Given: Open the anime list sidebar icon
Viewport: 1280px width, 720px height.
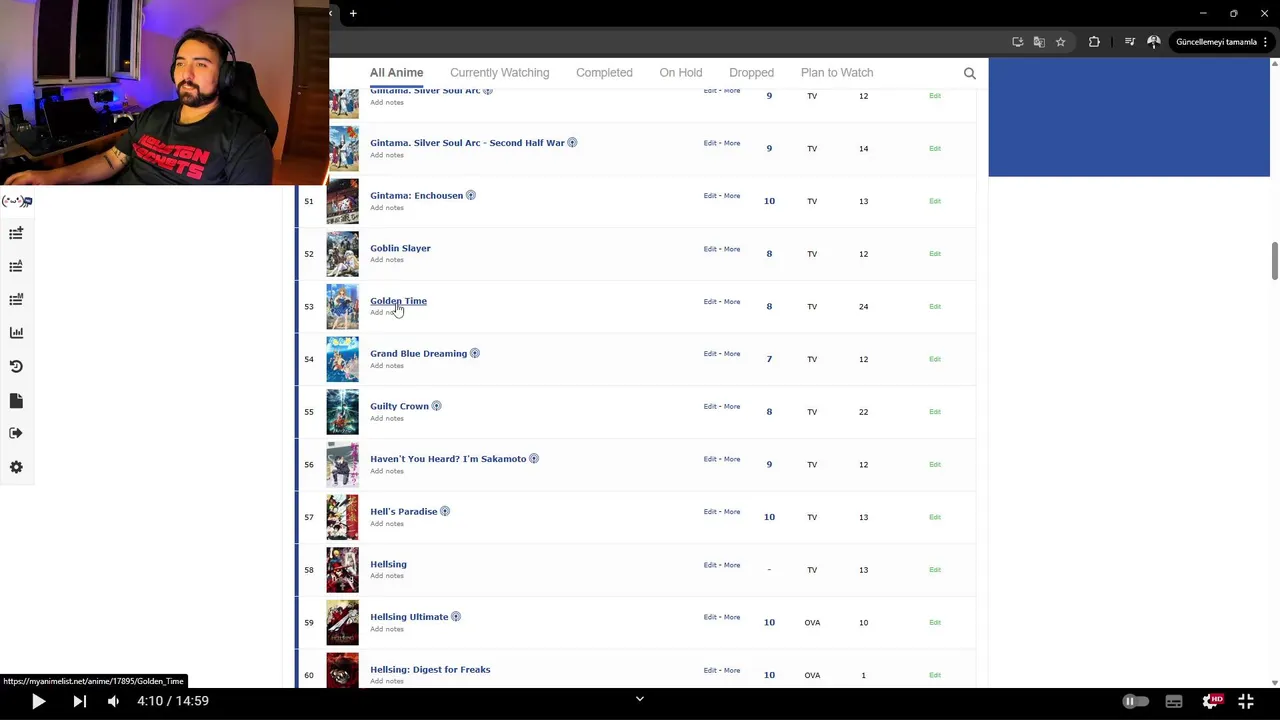Looking at the screenshot, I should (x=16, y=266).
